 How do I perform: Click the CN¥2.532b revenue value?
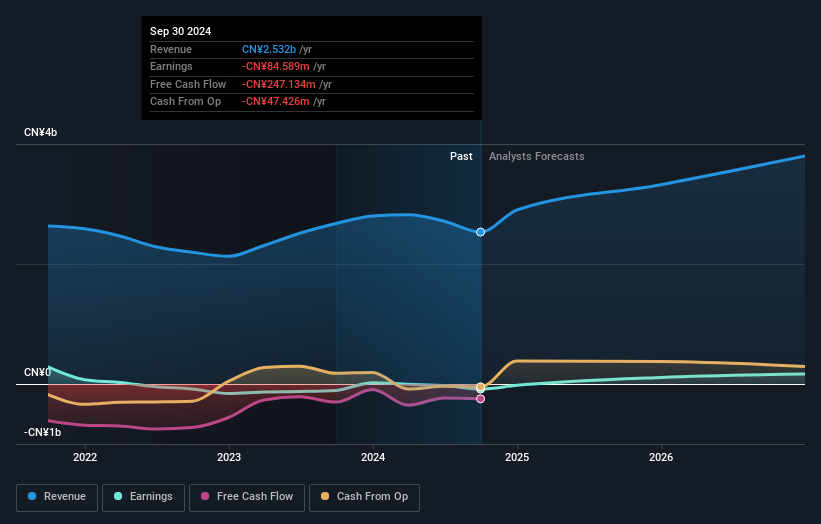click(x=269, y=49)
